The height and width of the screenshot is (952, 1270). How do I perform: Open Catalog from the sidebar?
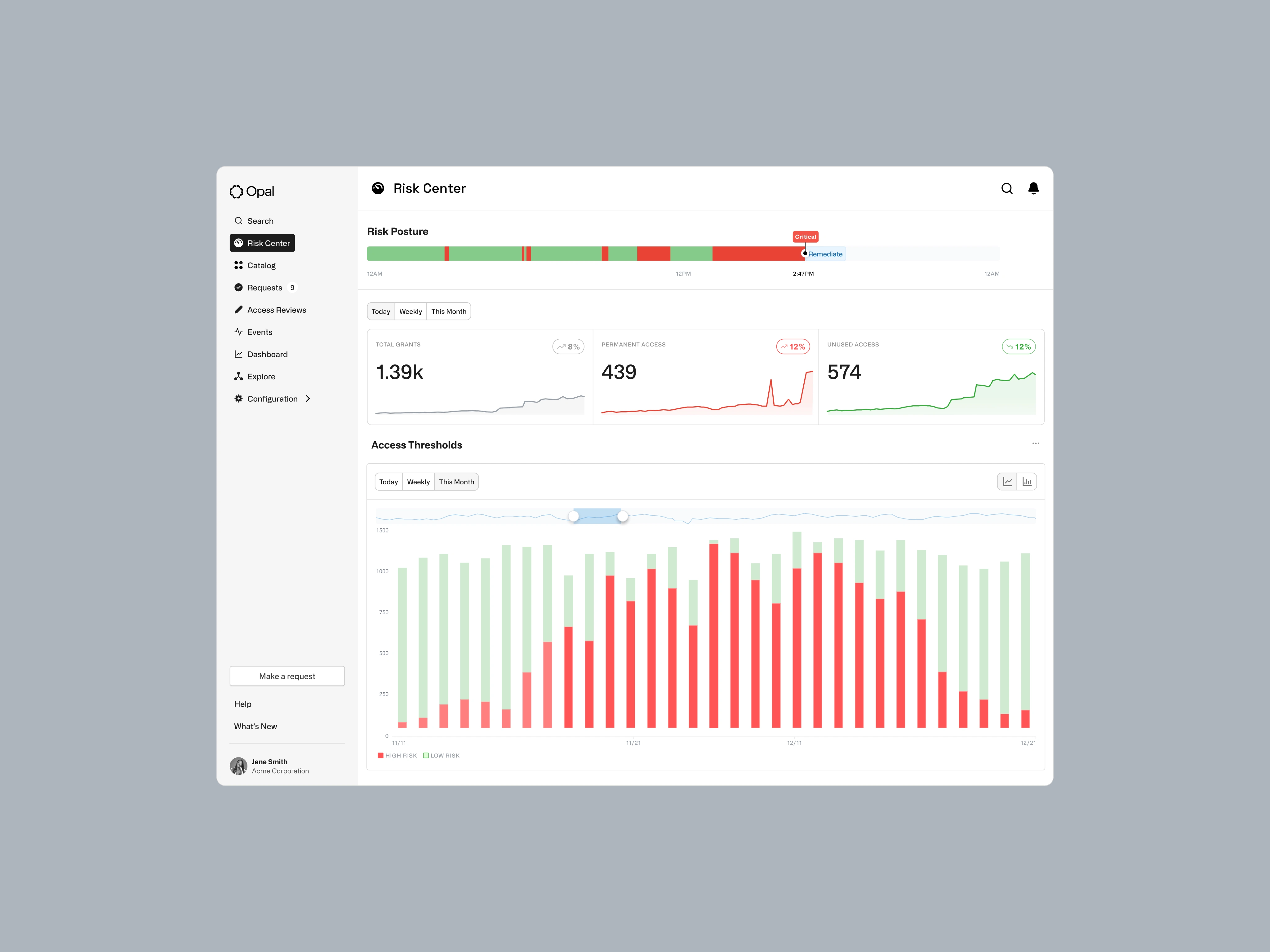(x=261, y=265)
